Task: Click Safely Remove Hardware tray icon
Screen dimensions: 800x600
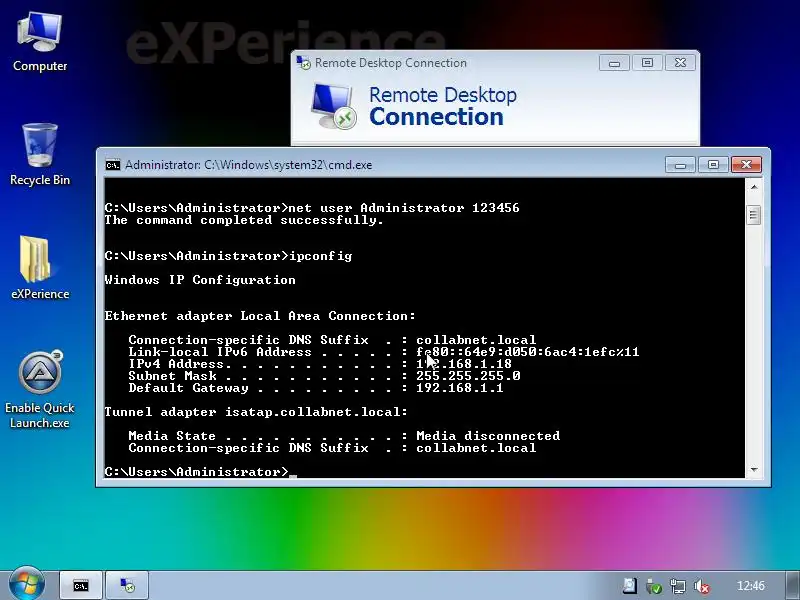Action: click(654, 586)
